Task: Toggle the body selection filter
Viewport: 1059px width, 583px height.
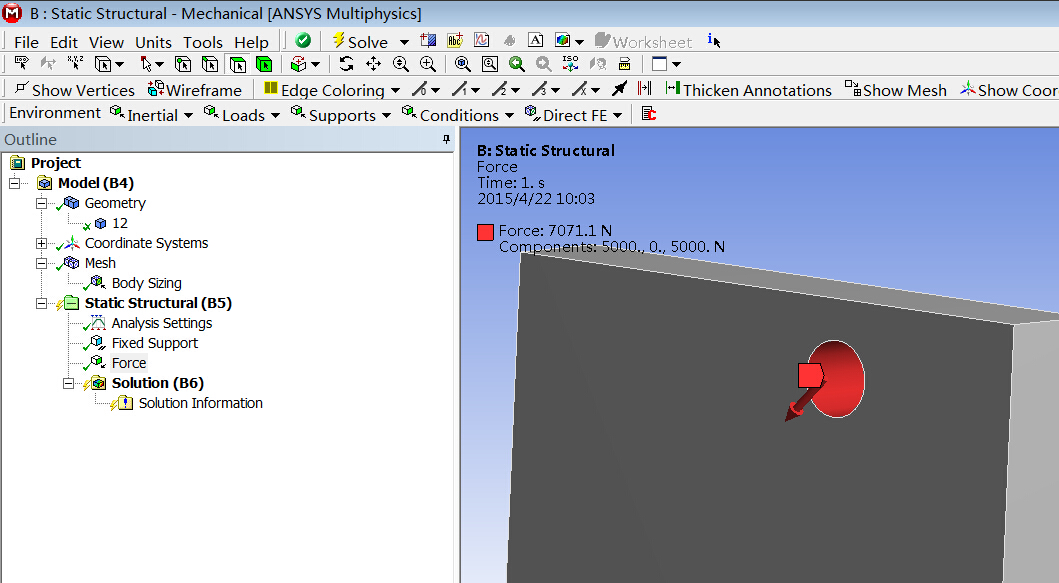Action: [264, 64]
